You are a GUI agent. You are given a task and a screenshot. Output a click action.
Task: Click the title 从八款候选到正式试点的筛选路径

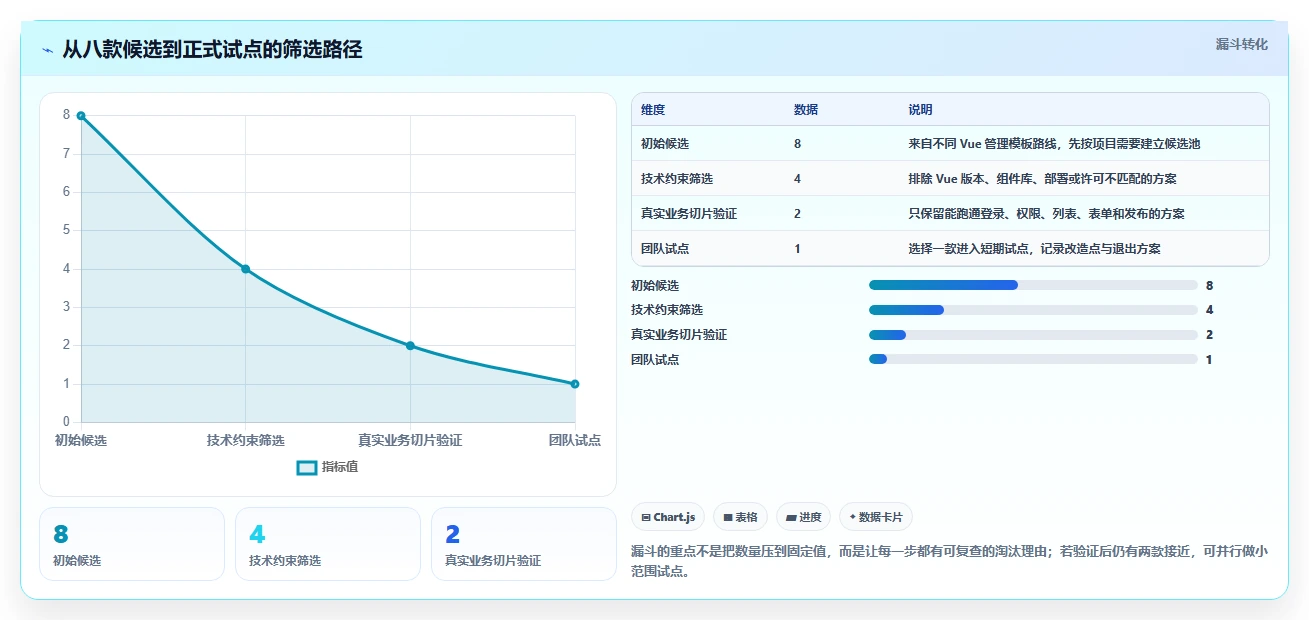tap(212, 50)
